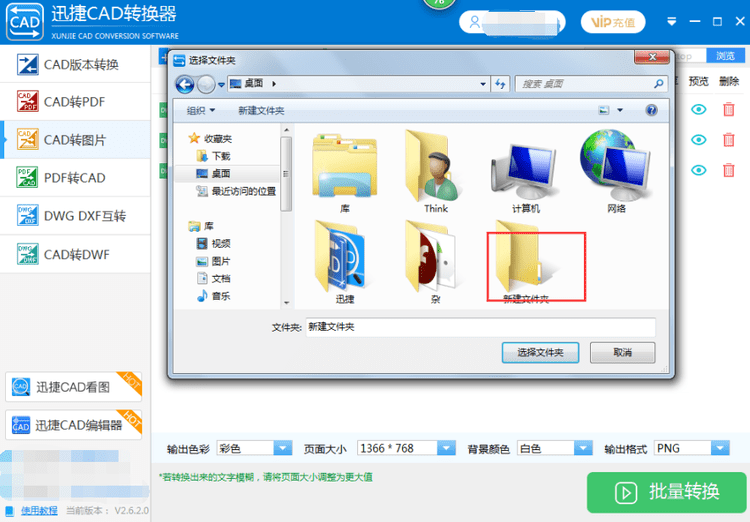Click the dialog forward navigation arrow
Viewport: 750px width, 522px height.
click(206, 85)
